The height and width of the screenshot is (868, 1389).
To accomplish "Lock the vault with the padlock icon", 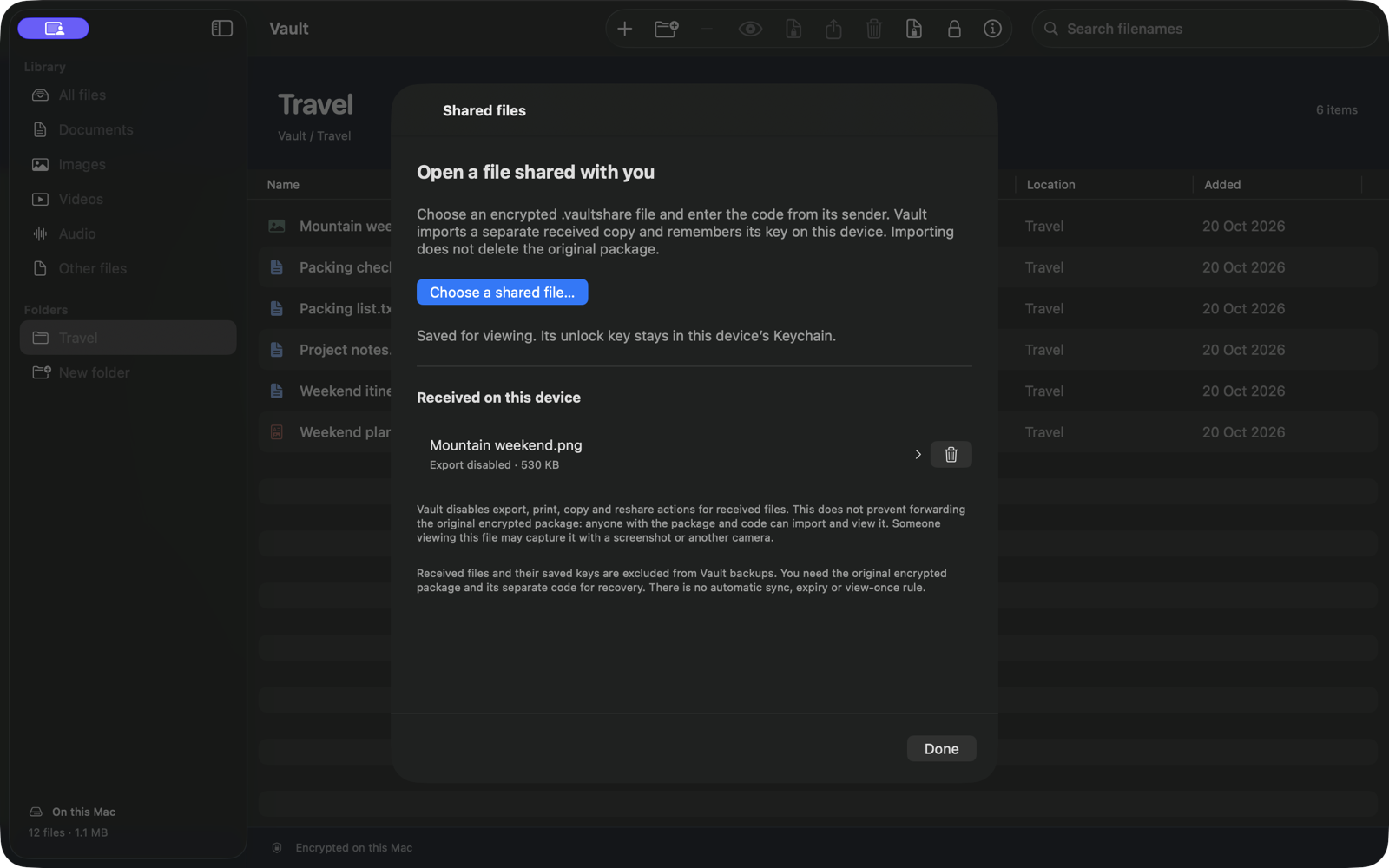I will tap(954, 29).
